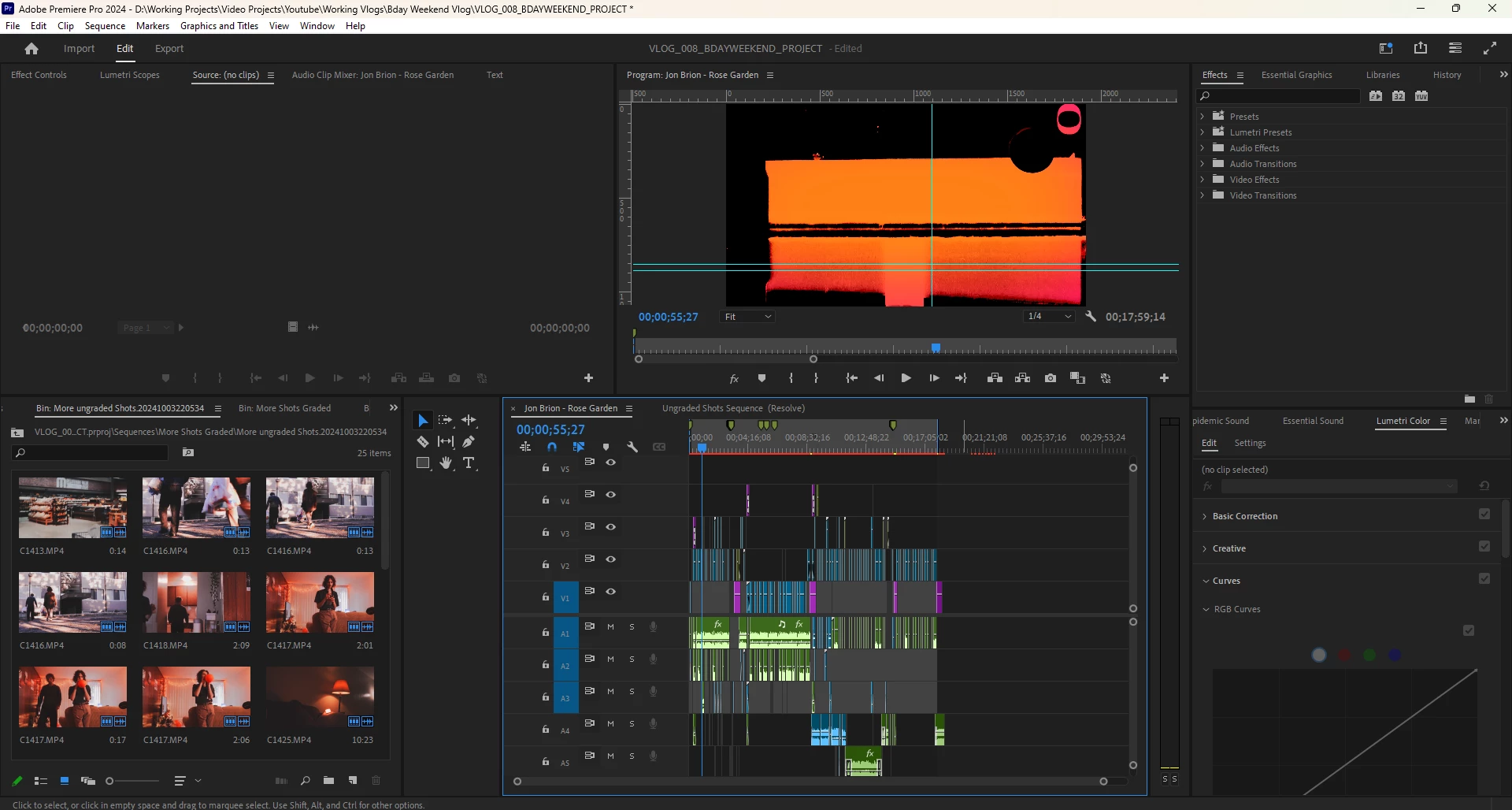
Task: Open the Essential Sound tab
Action: click(x=1313, y=422)
